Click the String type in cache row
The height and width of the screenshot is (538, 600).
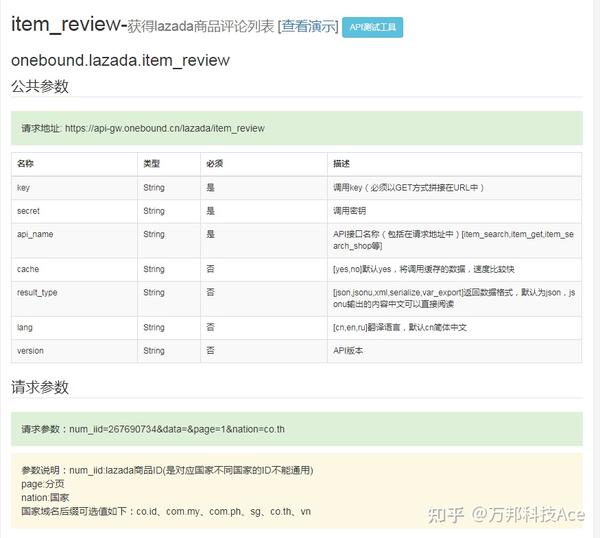(x=154, y=269)
